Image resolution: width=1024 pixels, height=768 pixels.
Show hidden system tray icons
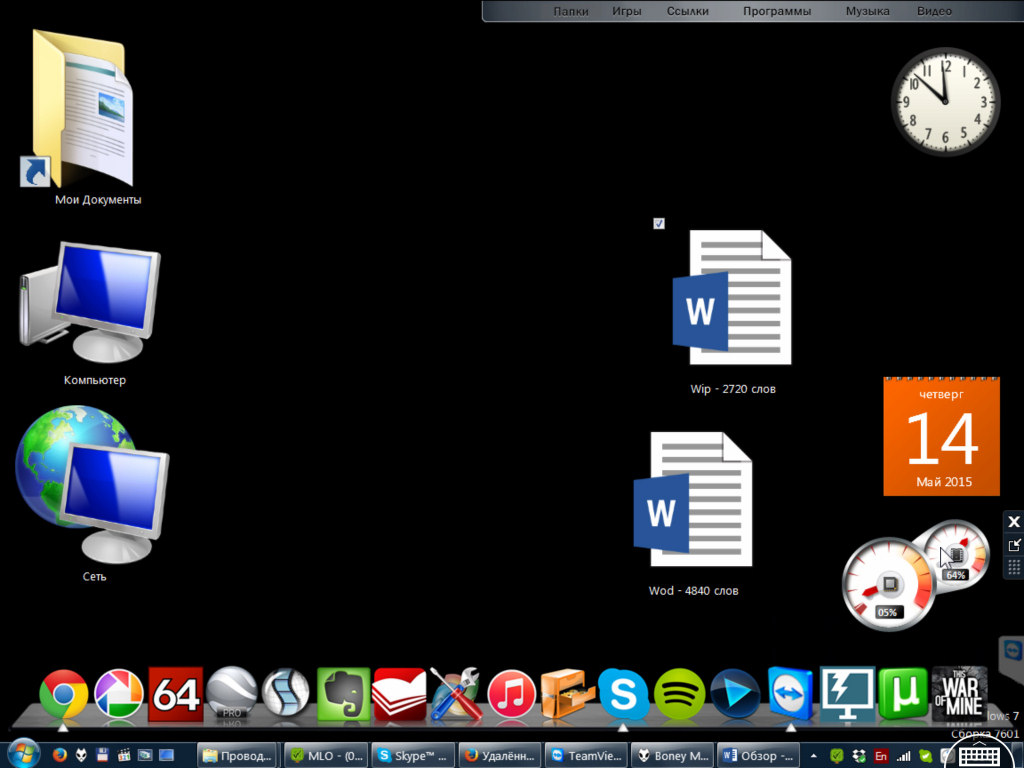point(814,756)
